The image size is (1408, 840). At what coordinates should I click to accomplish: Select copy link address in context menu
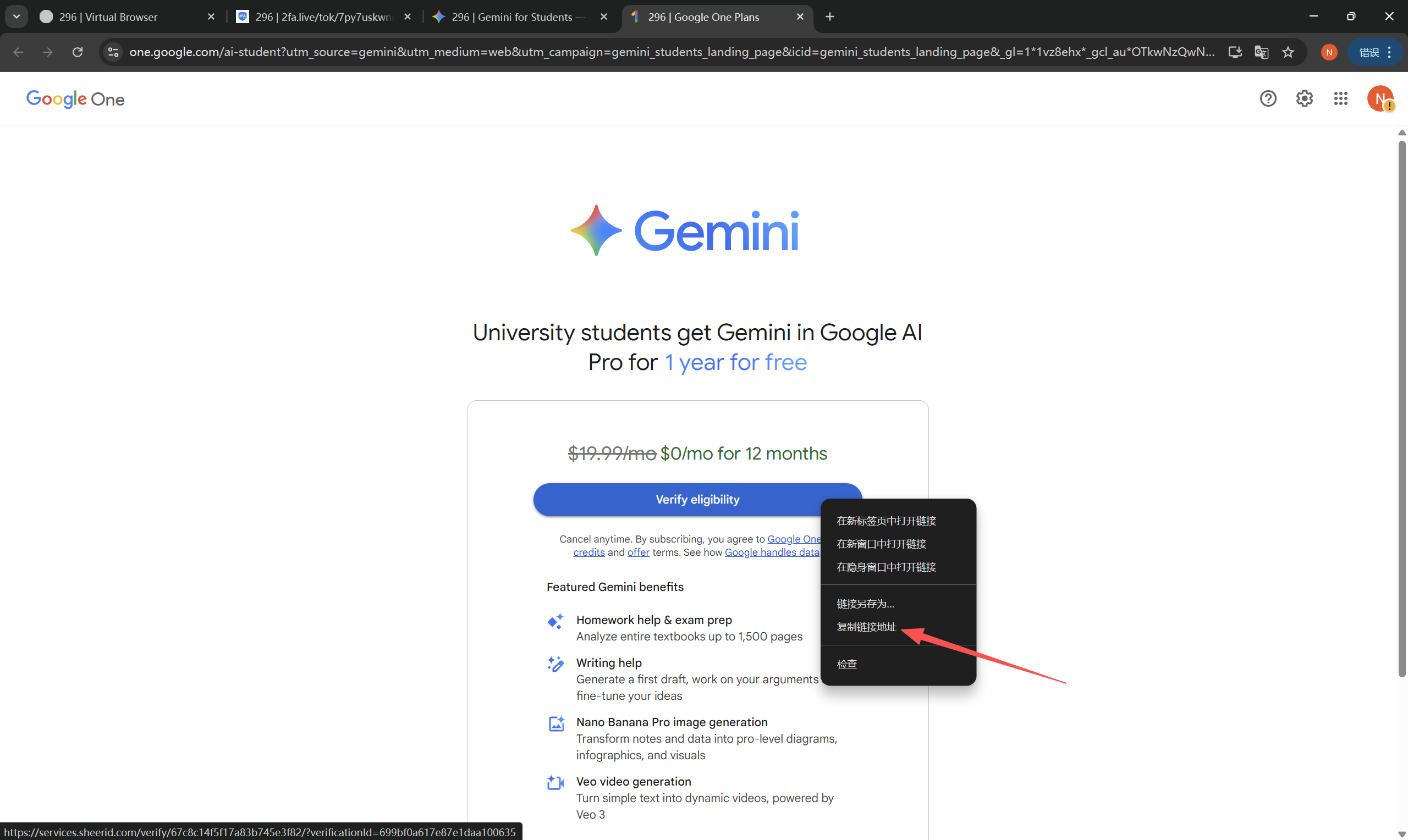pos(866,627)
